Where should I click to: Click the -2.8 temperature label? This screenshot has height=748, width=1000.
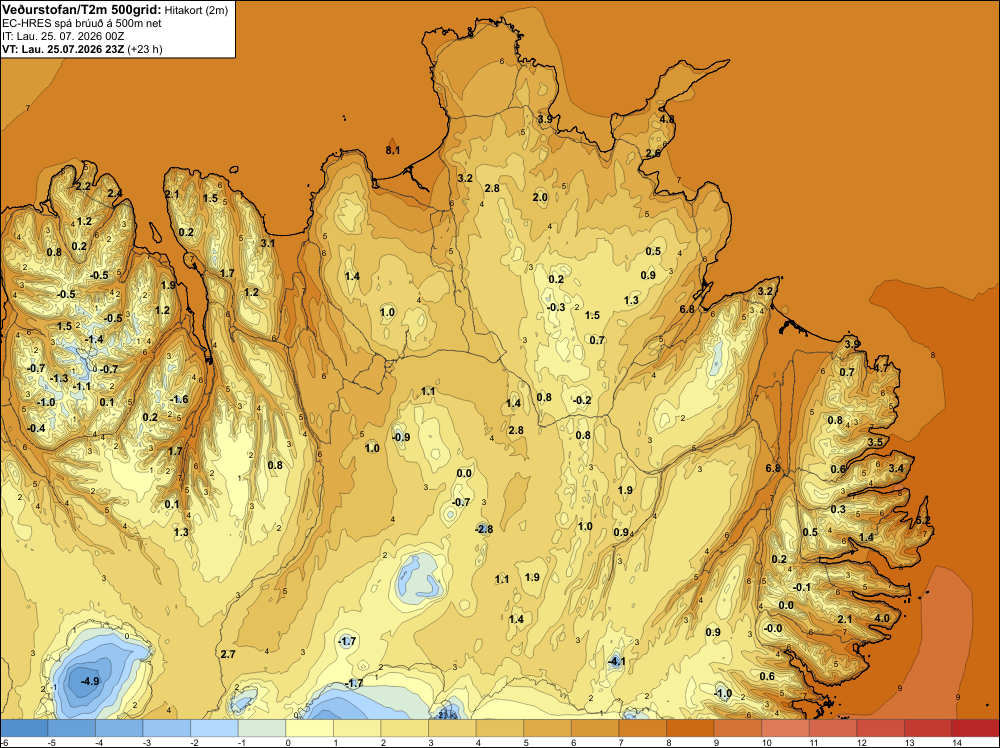[484, 529]
